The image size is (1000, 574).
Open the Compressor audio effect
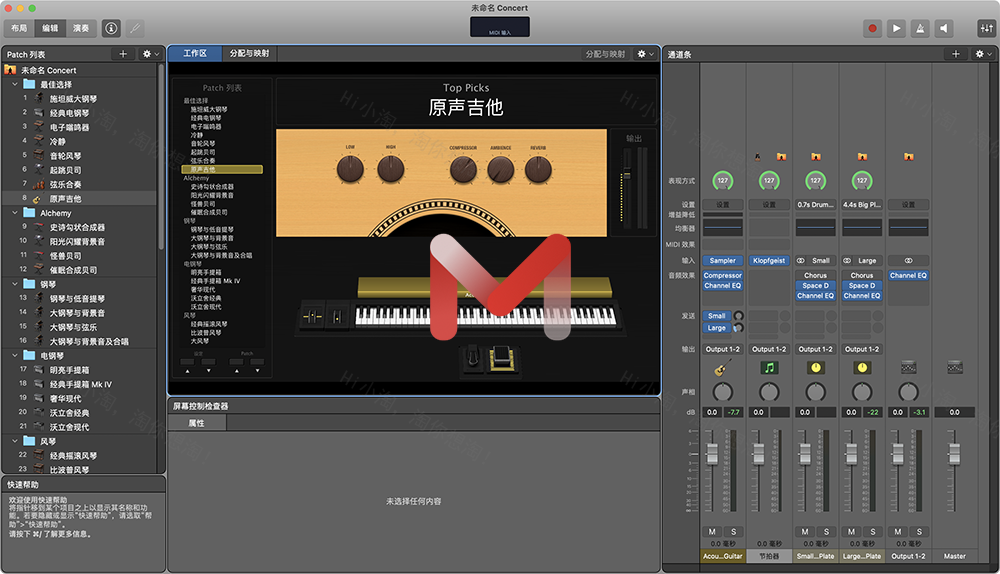723,276
